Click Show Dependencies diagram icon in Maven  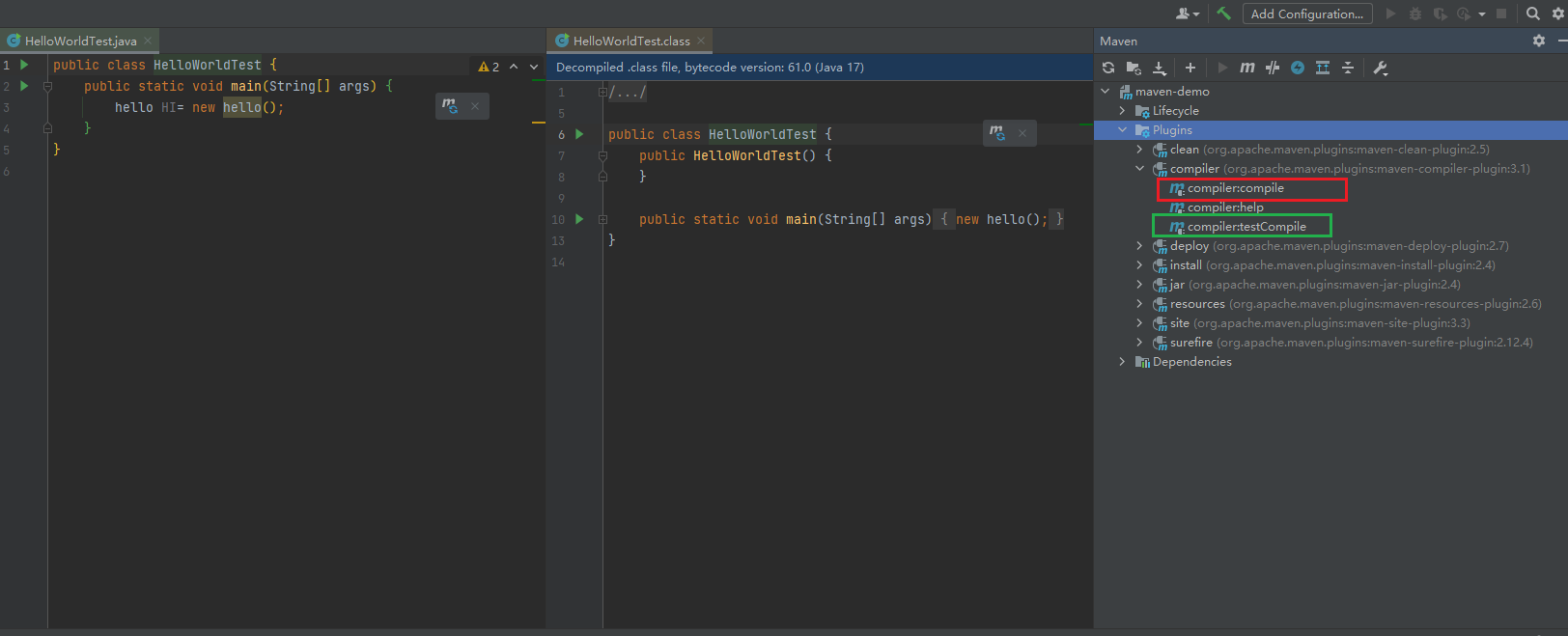pyautogui.click(x=1323, y=68)
